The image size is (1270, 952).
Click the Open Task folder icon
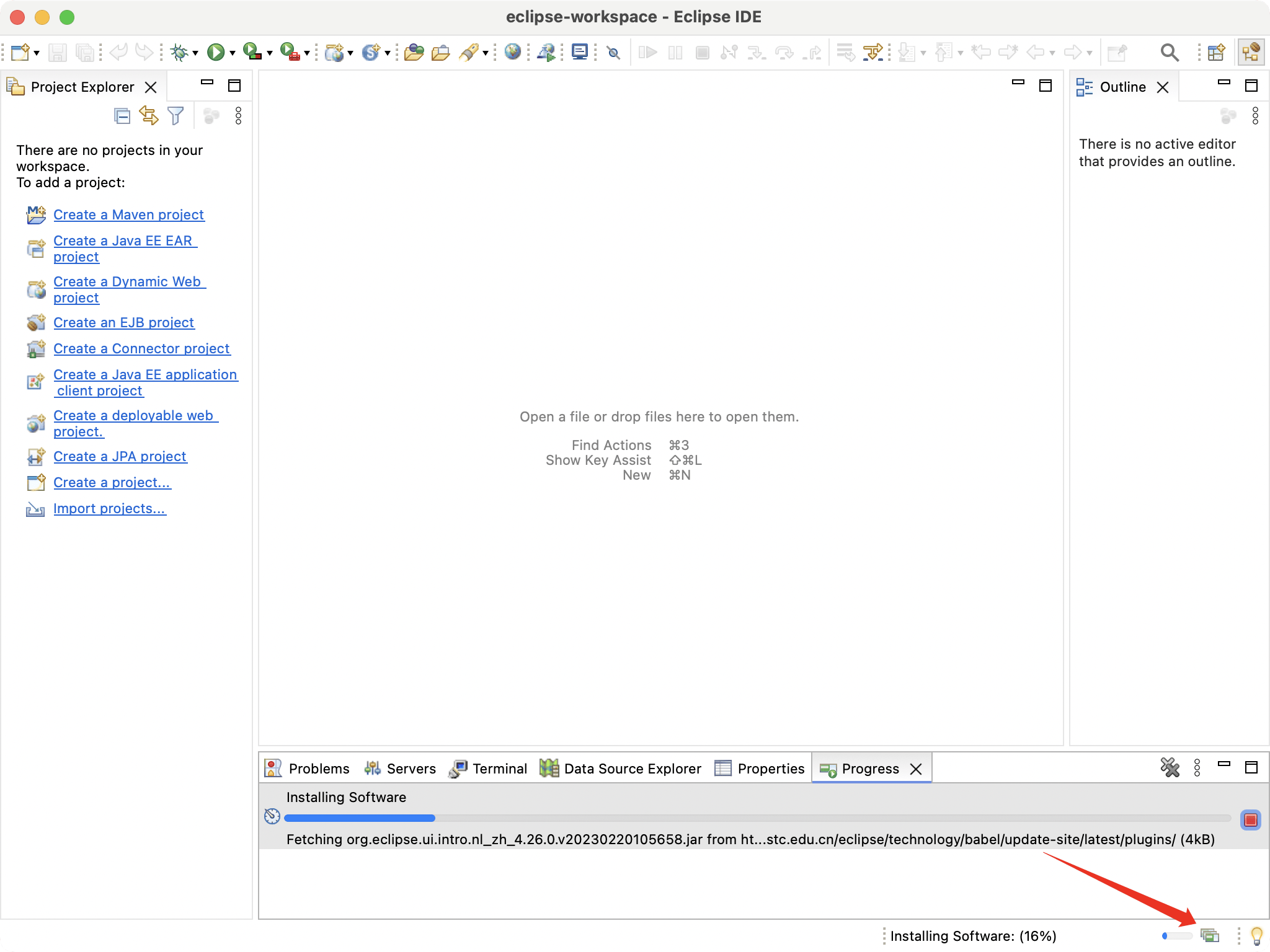point(440,52)
